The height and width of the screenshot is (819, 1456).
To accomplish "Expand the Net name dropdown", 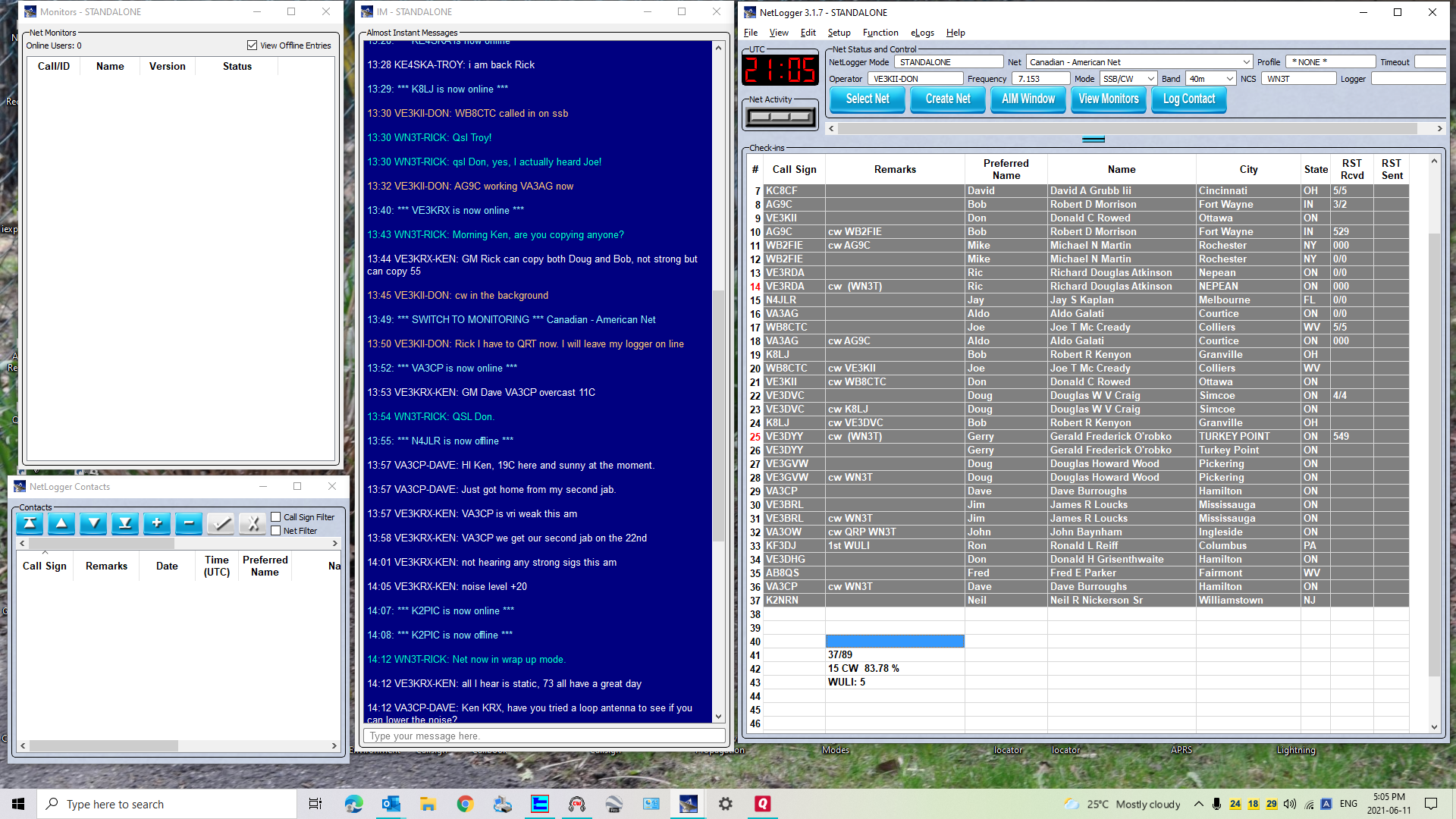I will [1246, 62].
